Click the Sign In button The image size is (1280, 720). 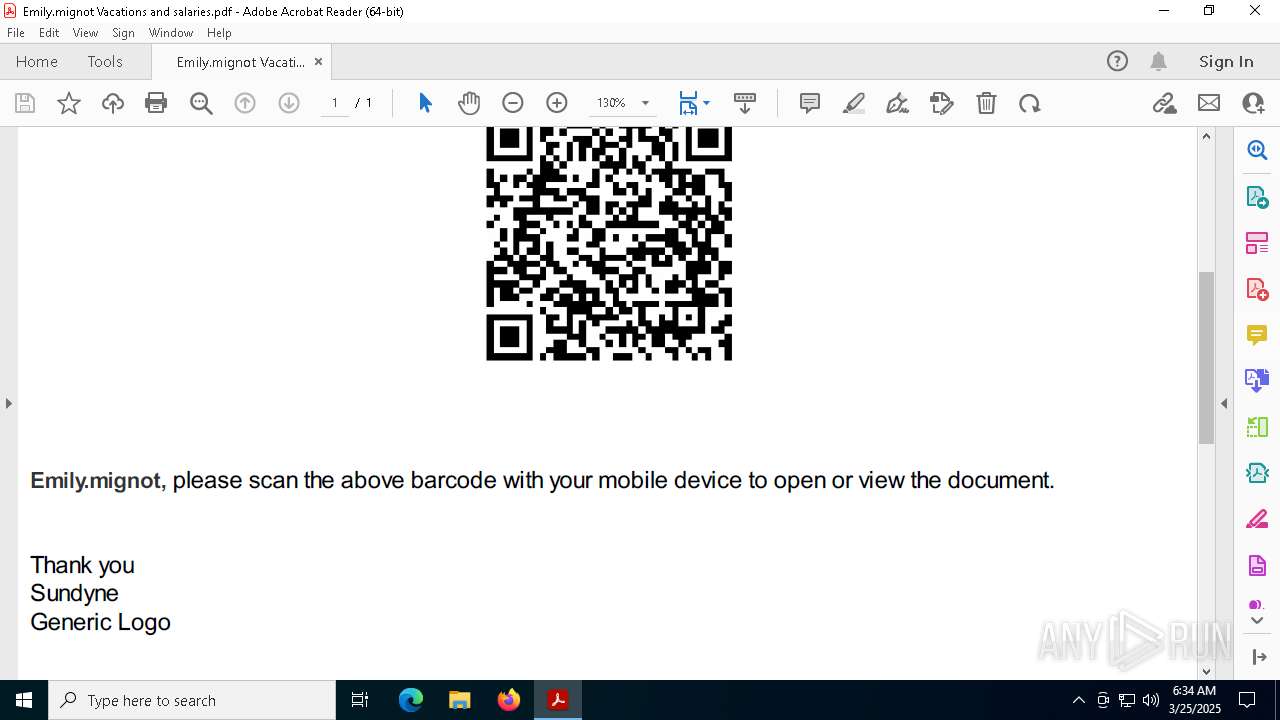[x=1226, y=61]
